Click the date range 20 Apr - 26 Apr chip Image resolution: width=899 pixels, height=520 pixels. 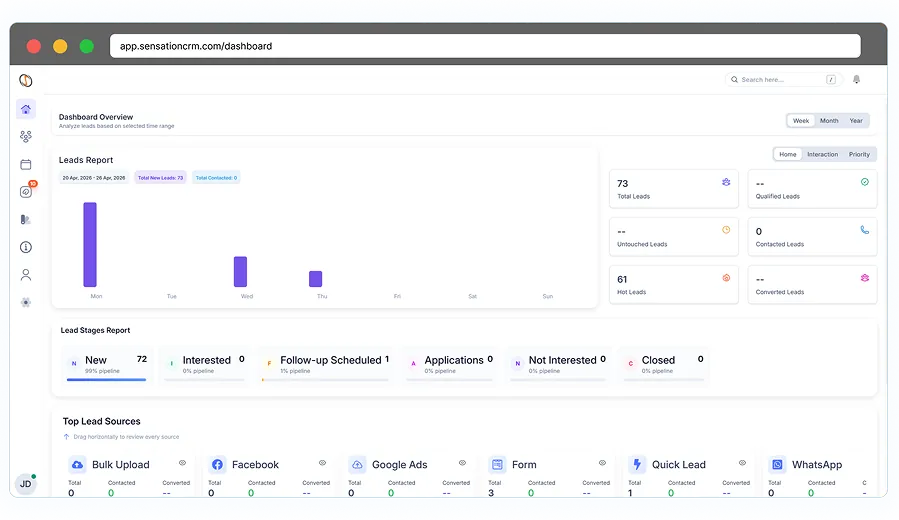94,178
